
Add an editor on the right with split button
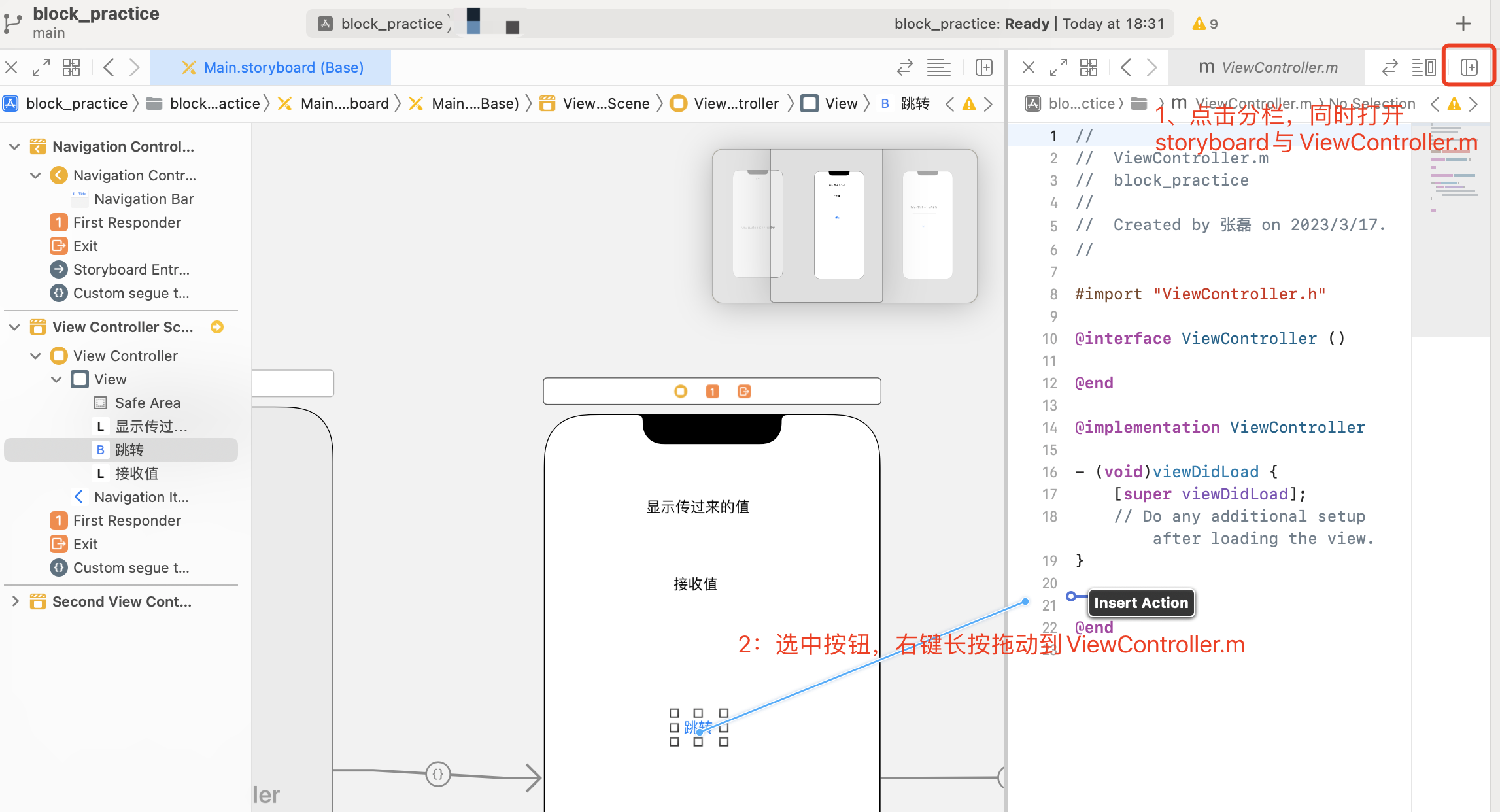click(1469, 67)
